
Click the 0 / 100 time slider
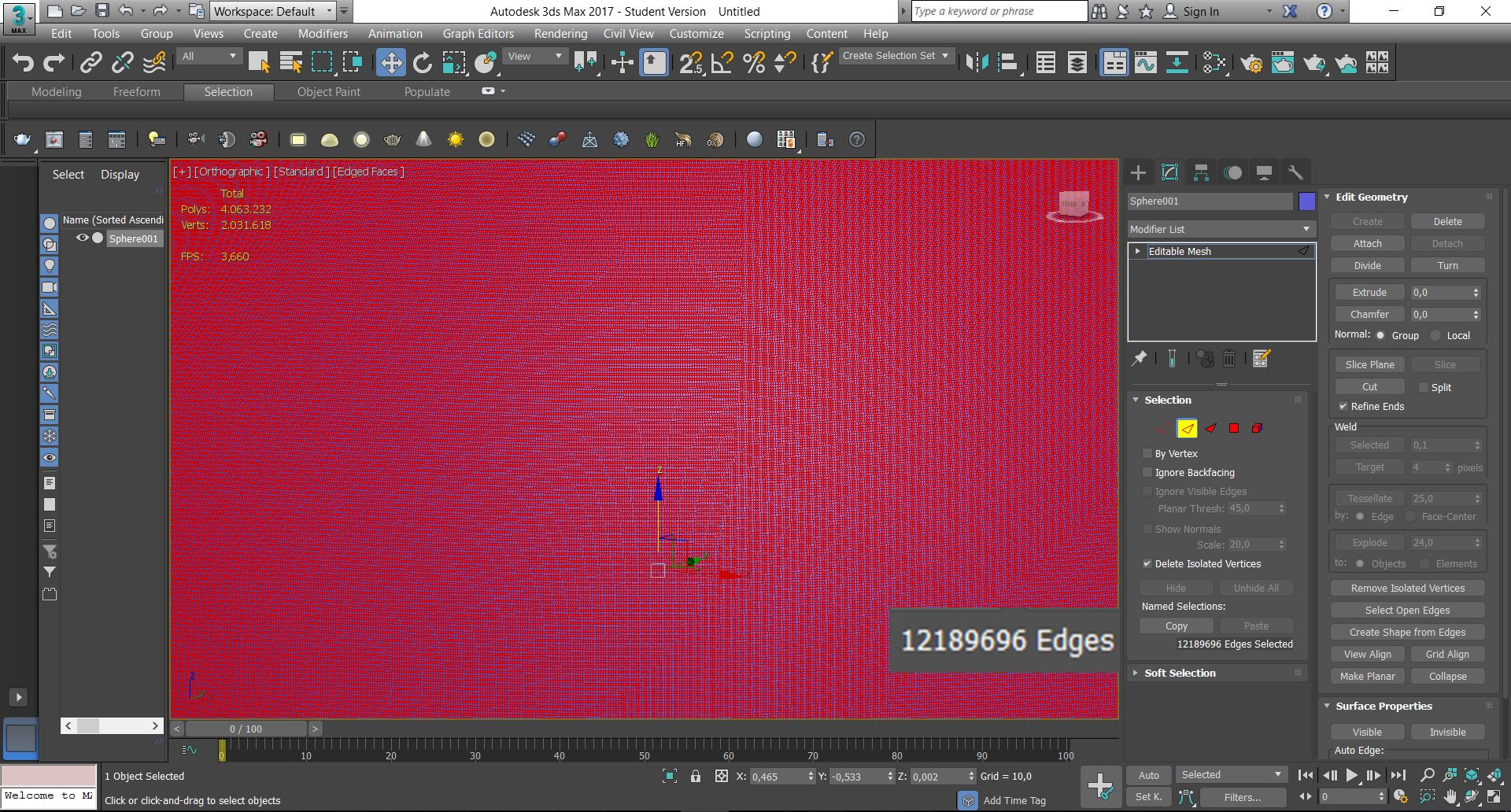click(x=246, y=729)
